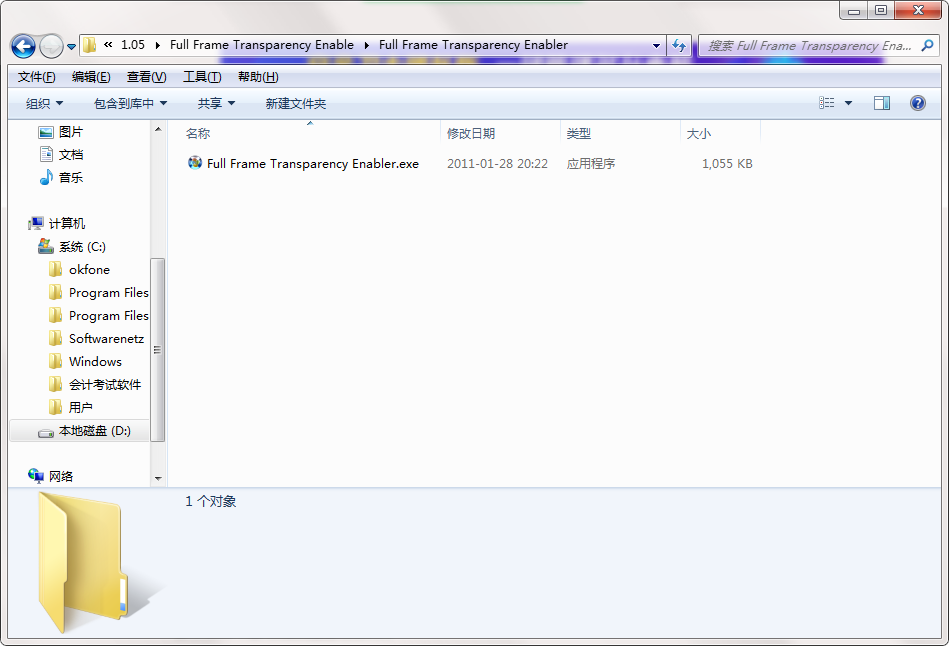Open the 会计考试软件 folder

tap(105, 384)
